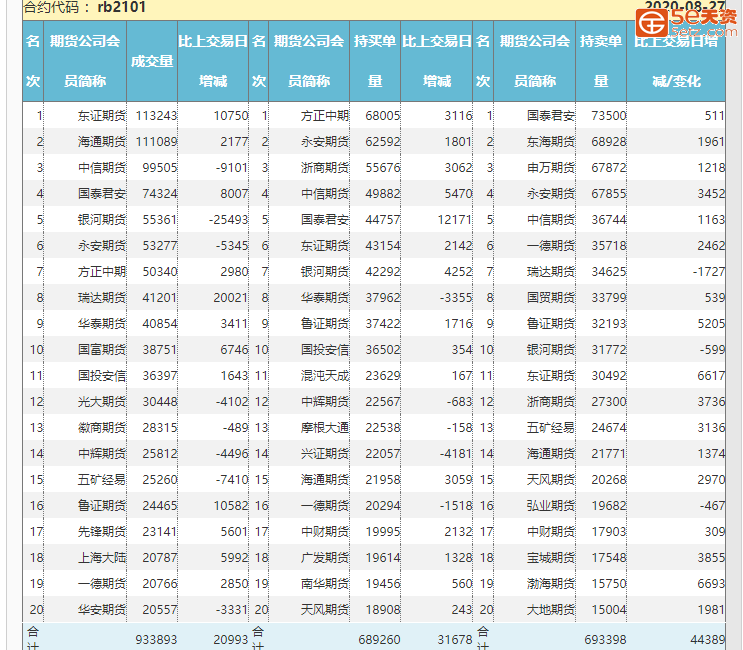Select long position change value -4181
743x650 pixels.
click(x=456, y=454)
